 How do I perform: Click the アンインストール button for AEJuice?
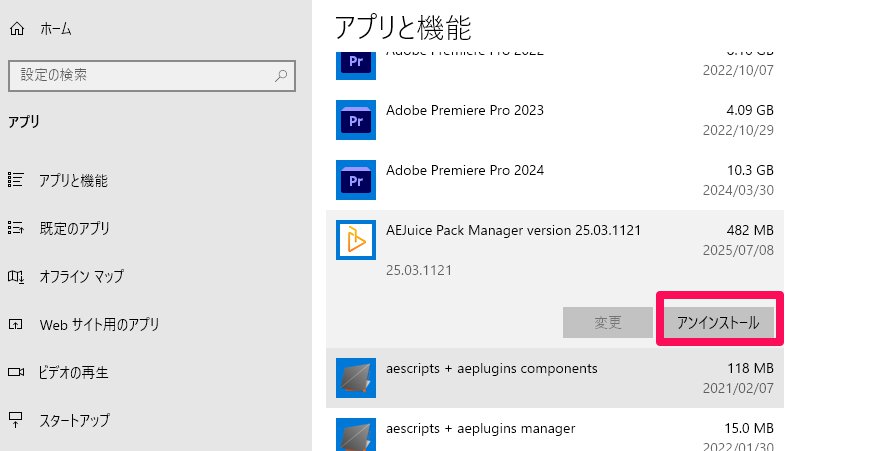point(717,322)
